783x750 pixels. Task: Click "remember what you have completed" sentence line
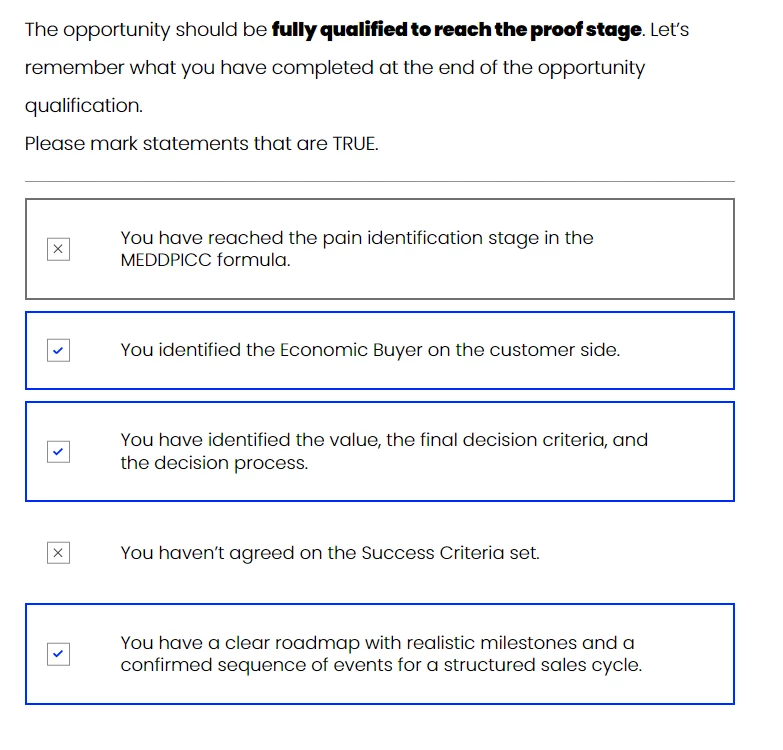click(x=334, y=68)
